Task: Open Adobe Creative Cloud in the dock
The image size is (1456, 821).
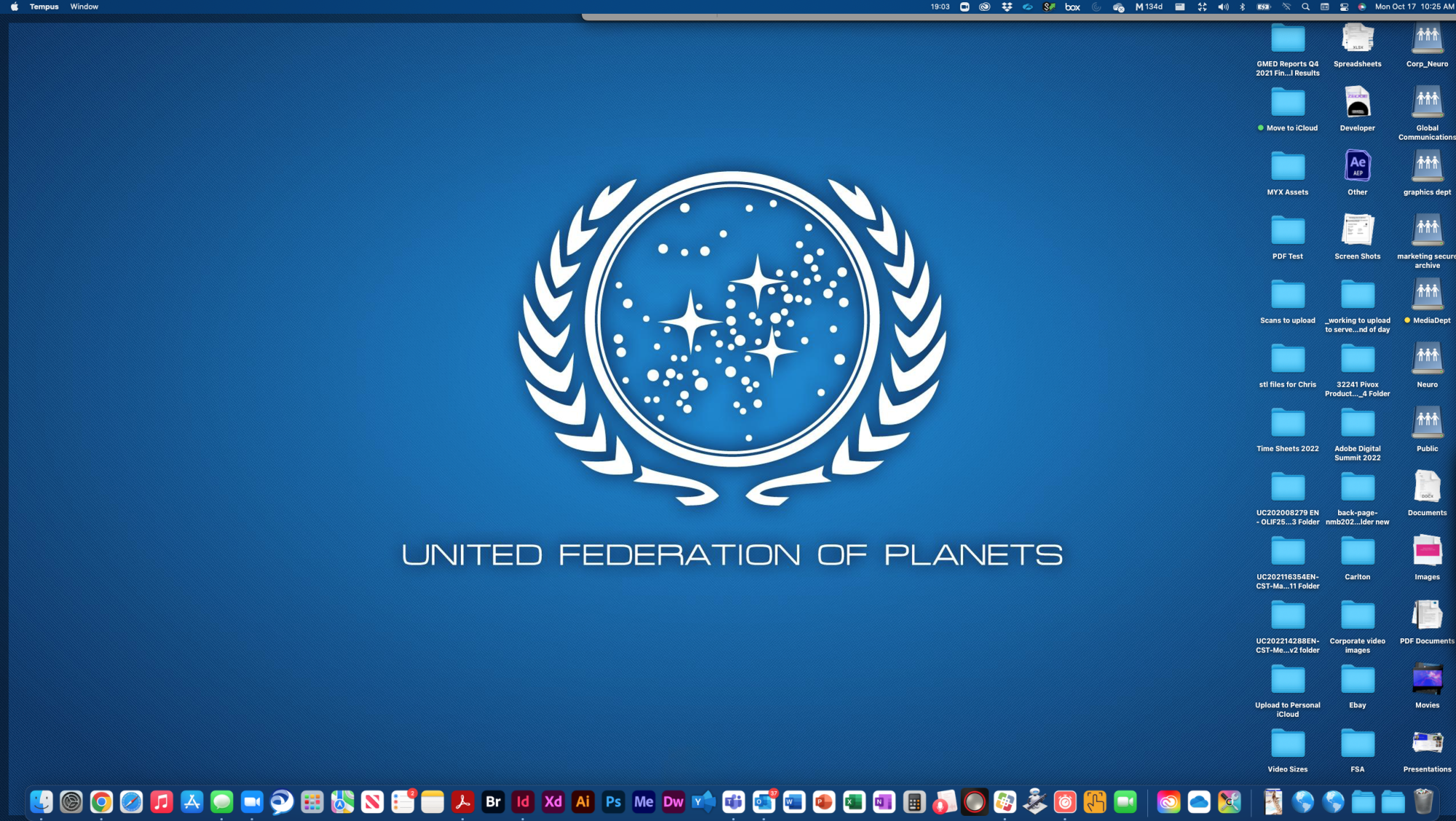Action: (1169, 802)
